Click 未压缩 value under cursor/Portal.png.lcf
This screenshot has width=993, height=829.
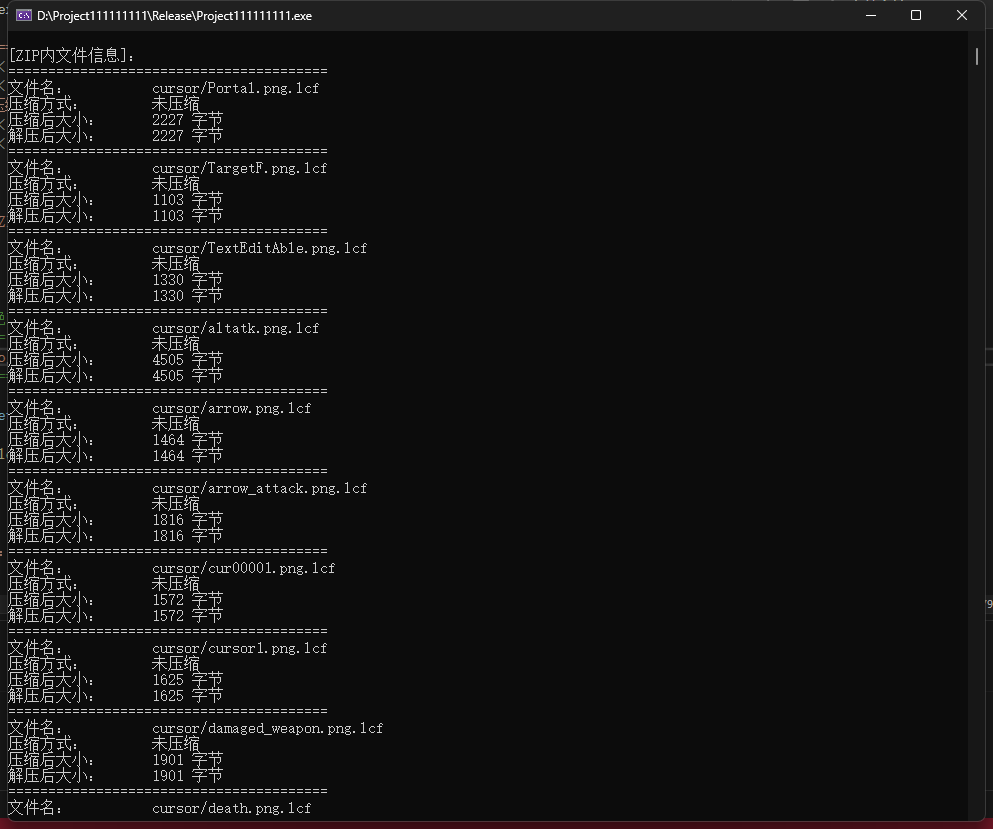[175, 104]
